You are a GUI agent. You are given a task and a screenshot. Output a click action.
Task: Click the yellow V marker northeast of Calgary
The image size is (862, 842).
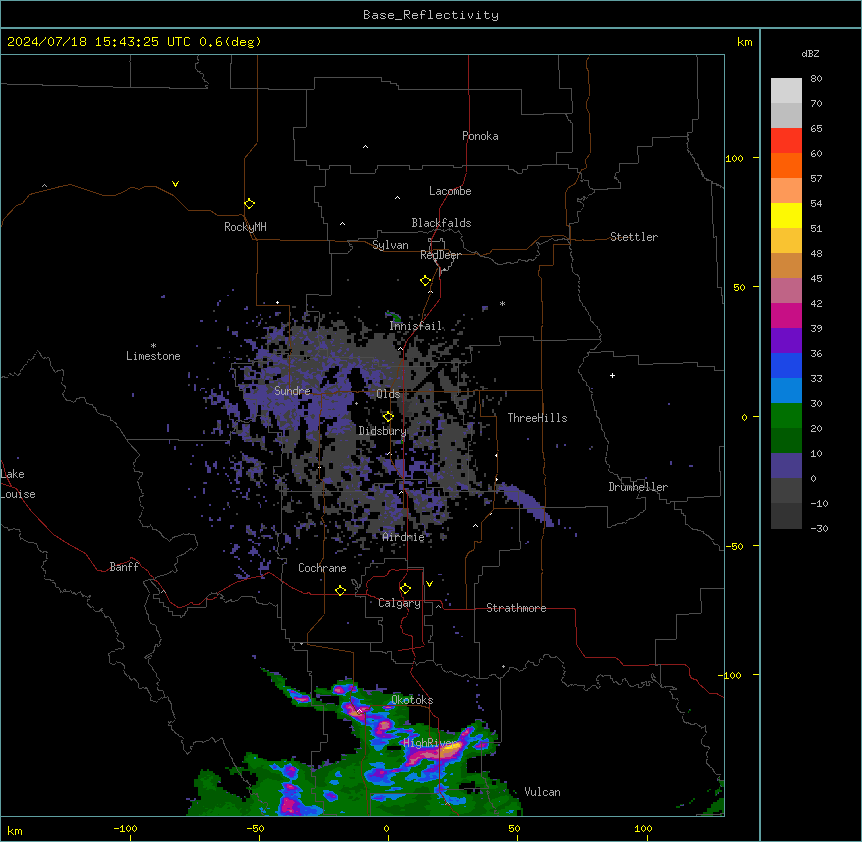click(429, 584)
